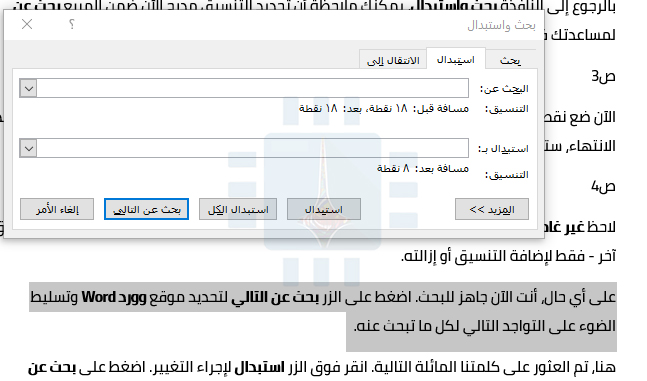Click the bold word Word in highlighted paragraph
The height and width of the screenshot is (381, 647).
98,297
